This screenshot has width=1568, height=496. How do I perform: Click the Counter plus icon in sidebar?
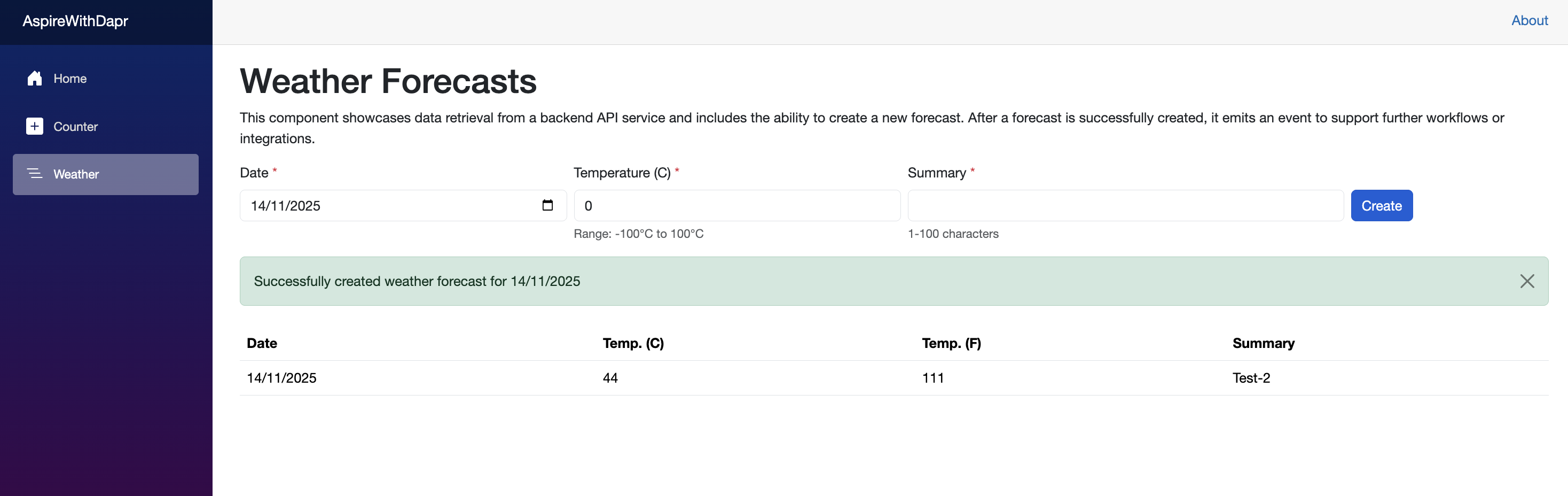(x=35, y=126)
